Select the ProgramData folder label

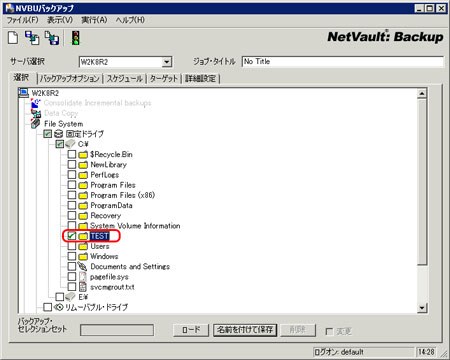[x=111, y=206]
